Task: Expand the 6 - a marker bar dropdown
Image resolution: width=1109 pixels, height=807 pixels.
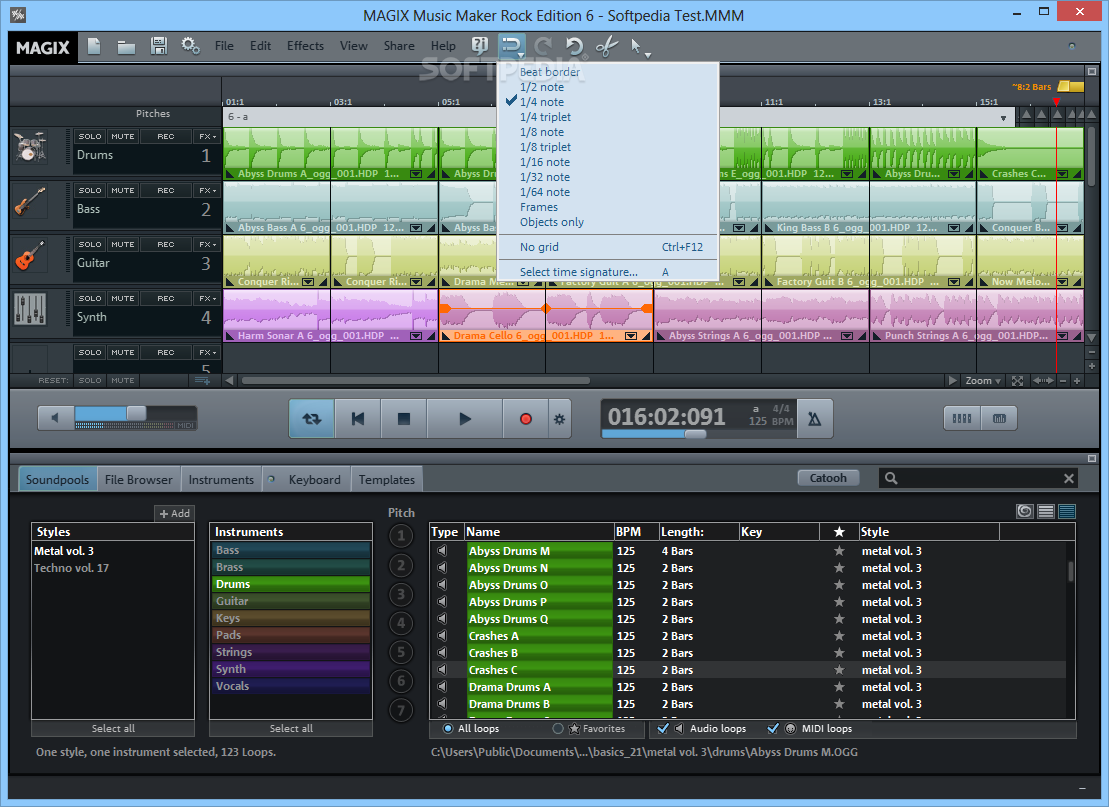Action: [x=1003, y=118]
